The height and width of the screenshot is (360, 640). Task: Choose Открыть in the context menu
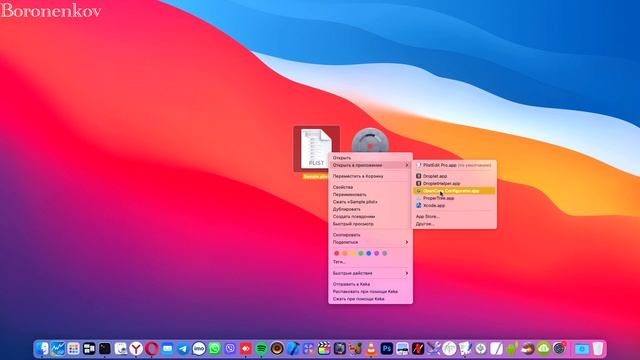click(x=370, y=158)
